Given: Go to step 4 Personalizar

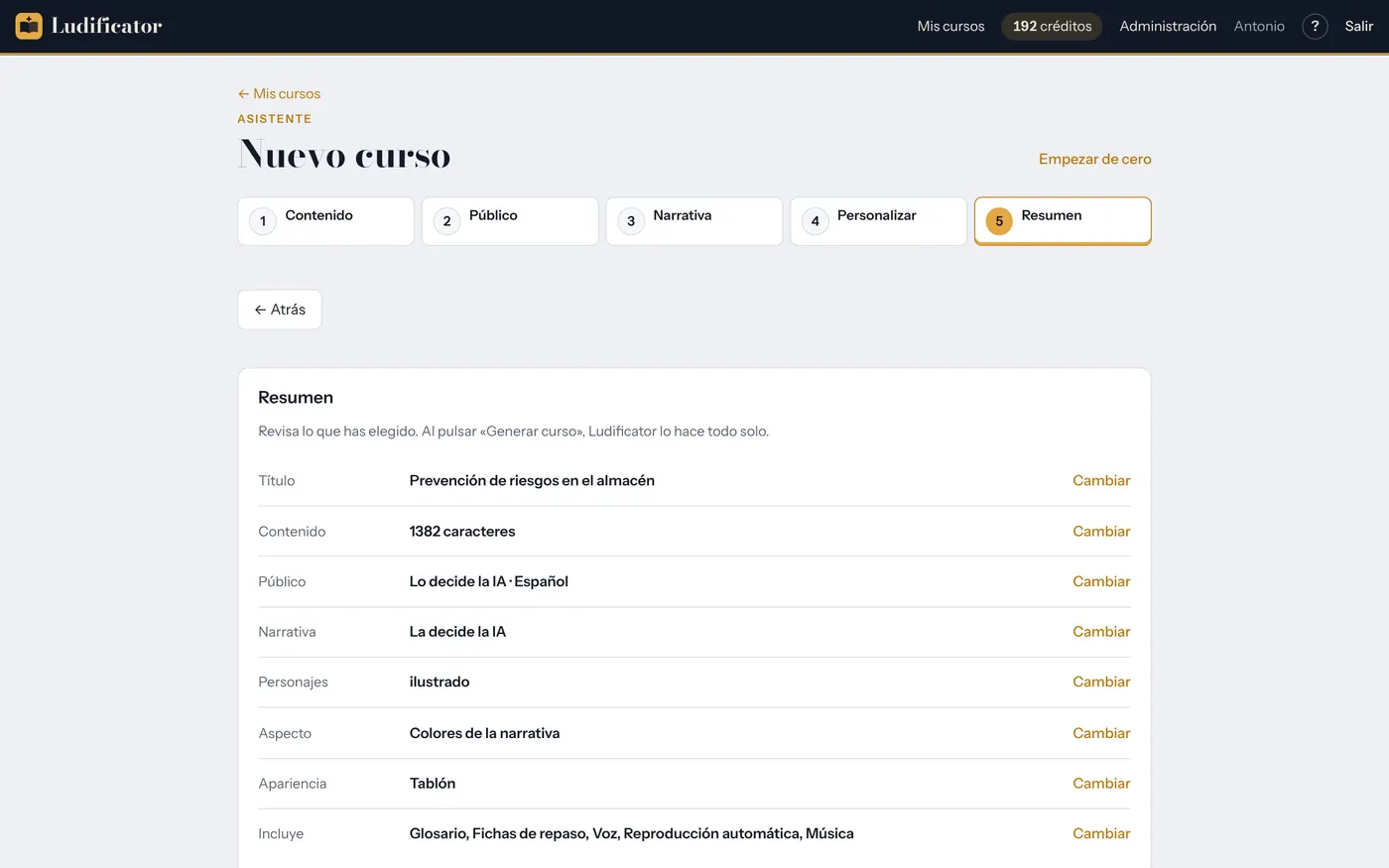Looking at the screenshot, I should 878,220.
